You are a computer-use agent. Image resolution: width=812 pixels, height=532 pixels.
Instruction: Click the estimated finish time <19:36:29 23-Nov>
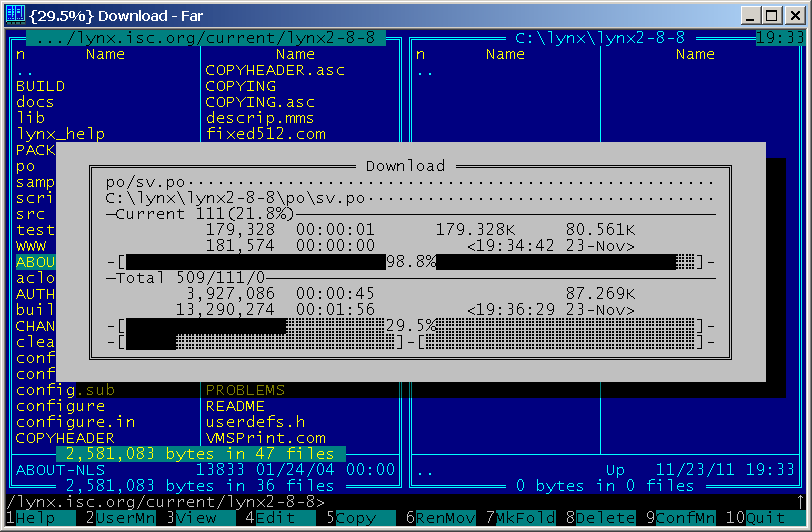tap(551, 310)
